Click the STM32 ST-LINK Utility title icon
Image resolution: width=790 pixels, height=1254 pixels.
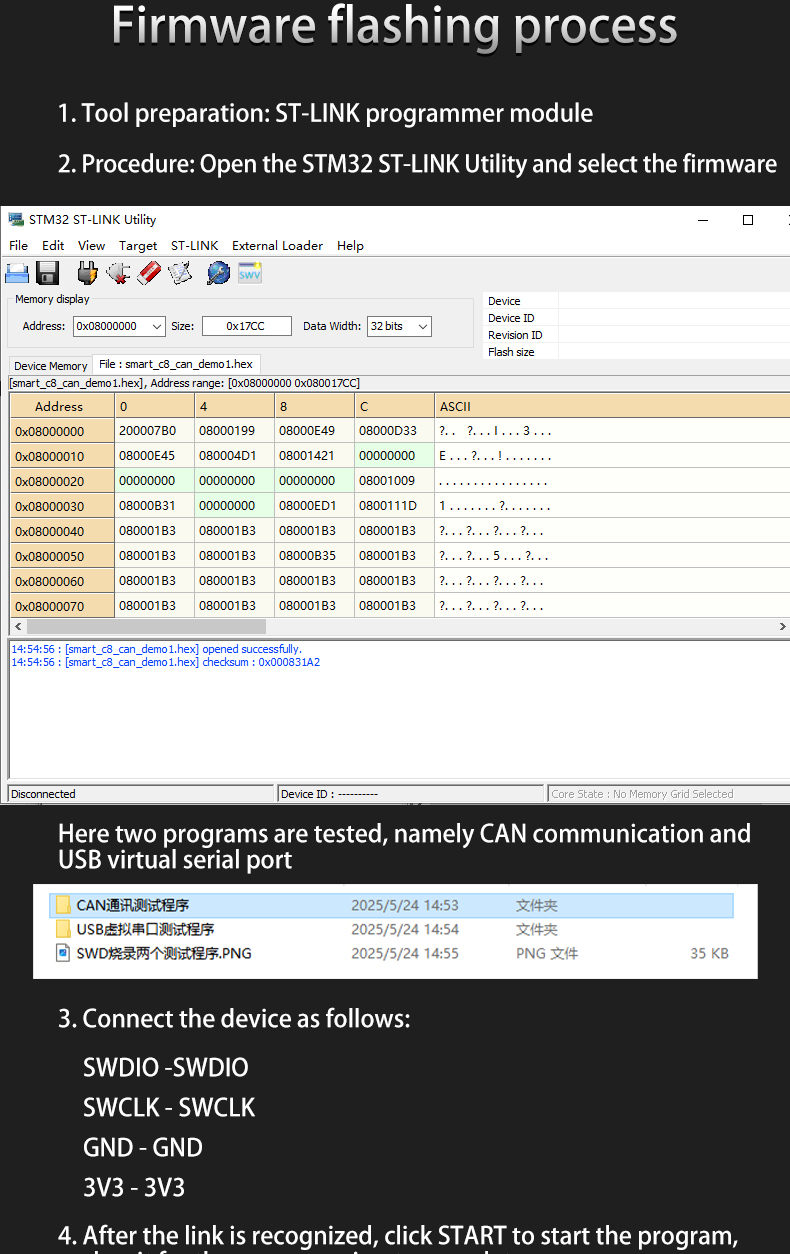click(x=15, y=220)
